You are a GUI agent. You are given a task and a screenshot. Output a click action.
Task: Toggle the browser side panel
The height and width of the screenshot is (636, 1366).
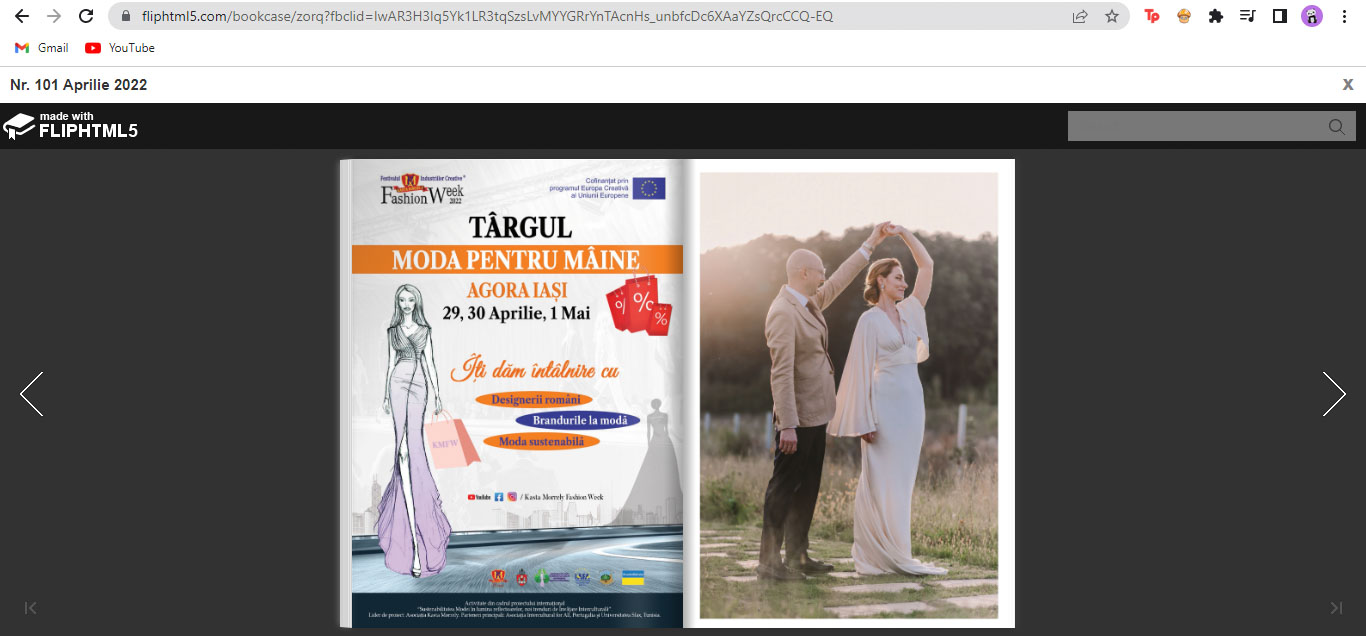pos(1279,16)
